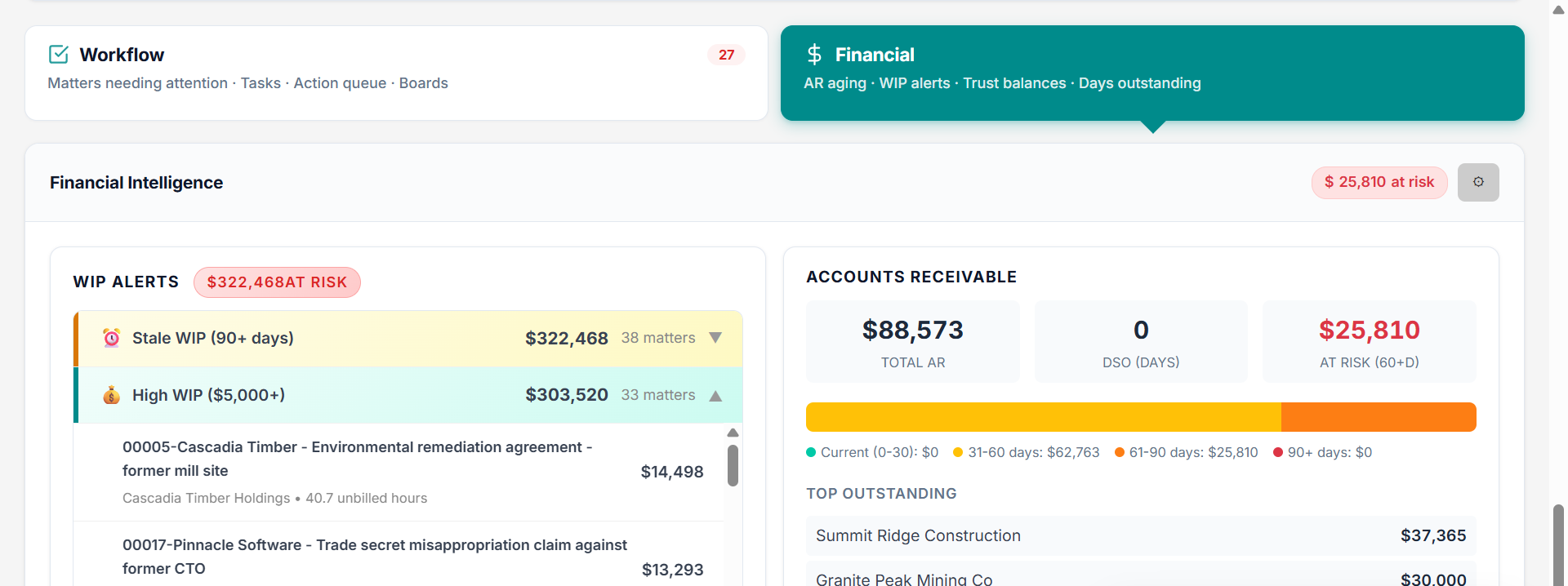Open Summit Ridge Construction outstanding row
This screenshot has height=586, width=1568.
pos(1141,535)
